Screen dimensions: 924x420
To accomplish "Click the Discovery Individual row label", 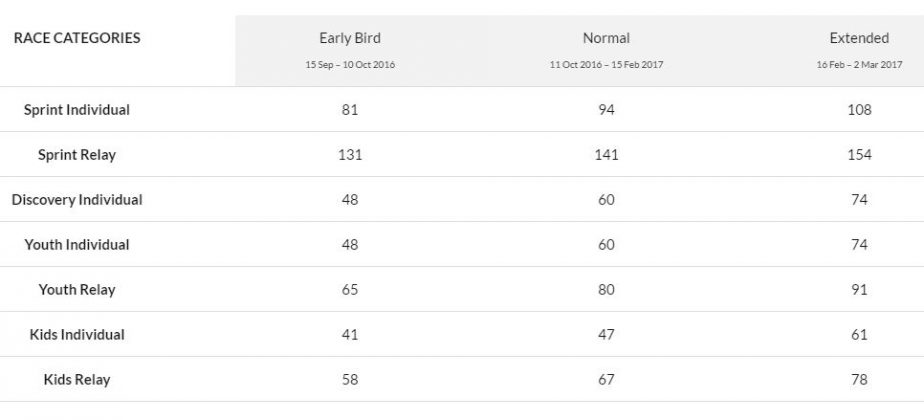I will pyautogui.click(x=77, y=200).
